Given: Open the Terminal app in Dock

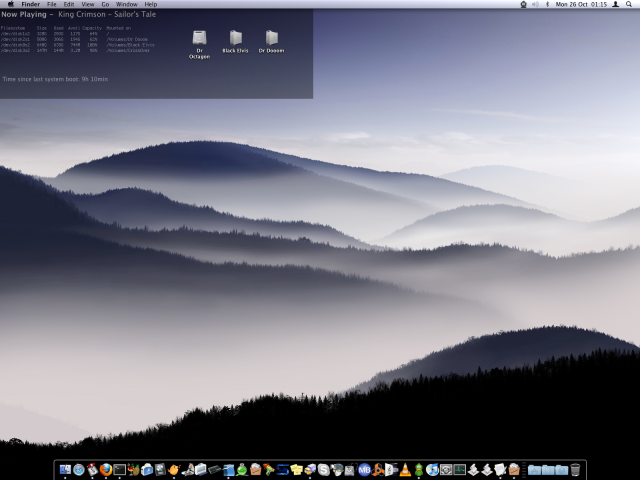Looking at the screenshot, I should [x=120, y=470].
